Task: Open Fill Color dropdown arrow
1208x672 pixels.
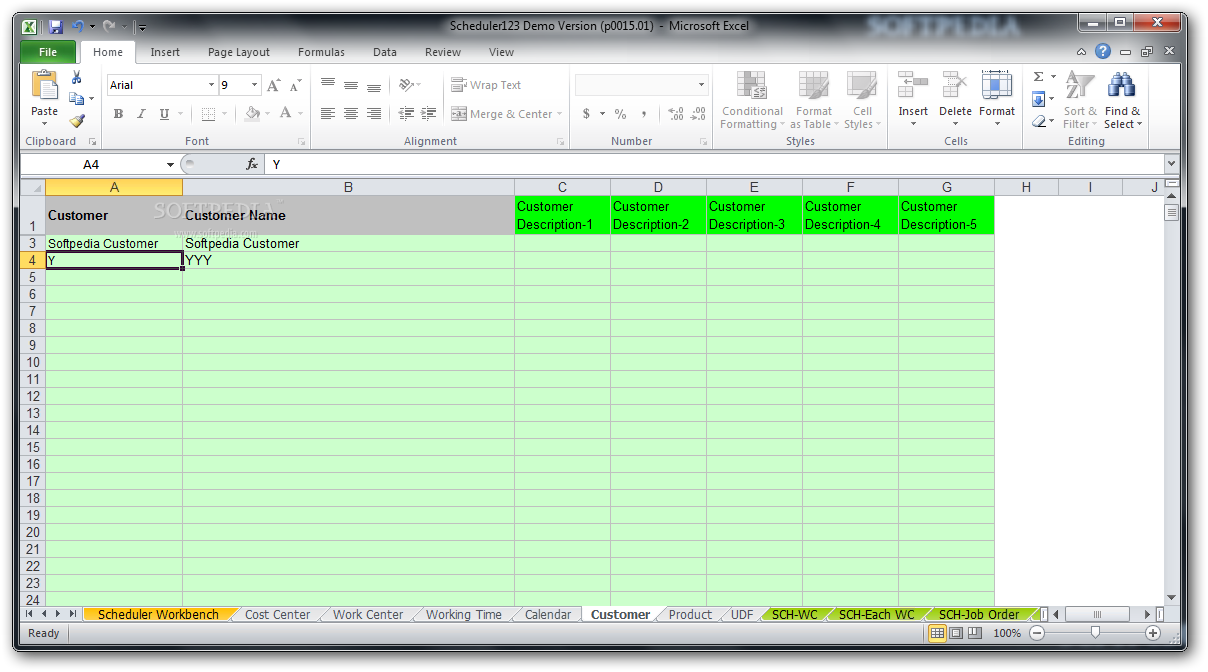Action: pos(266,114)
